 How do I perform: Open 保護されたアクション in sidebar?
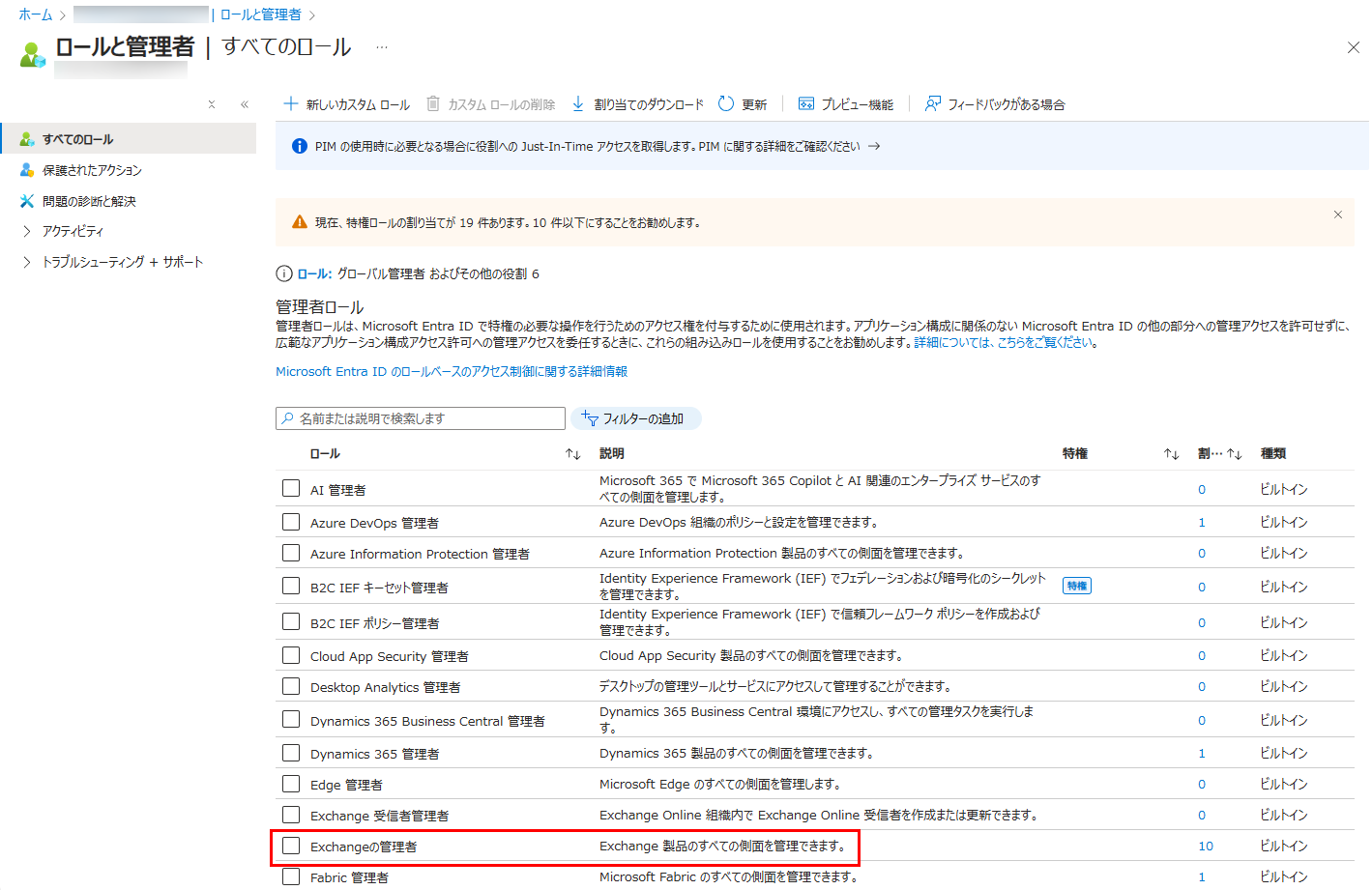pyautogui.click(x=92, y=170)
